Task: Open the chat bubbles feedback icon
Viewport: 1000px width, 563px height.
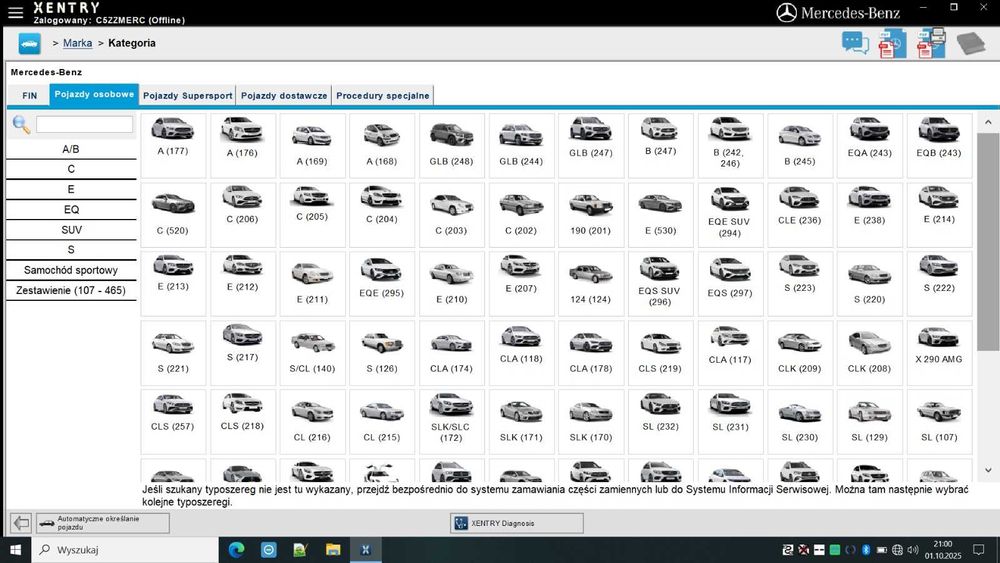Action: coord(855,43)
